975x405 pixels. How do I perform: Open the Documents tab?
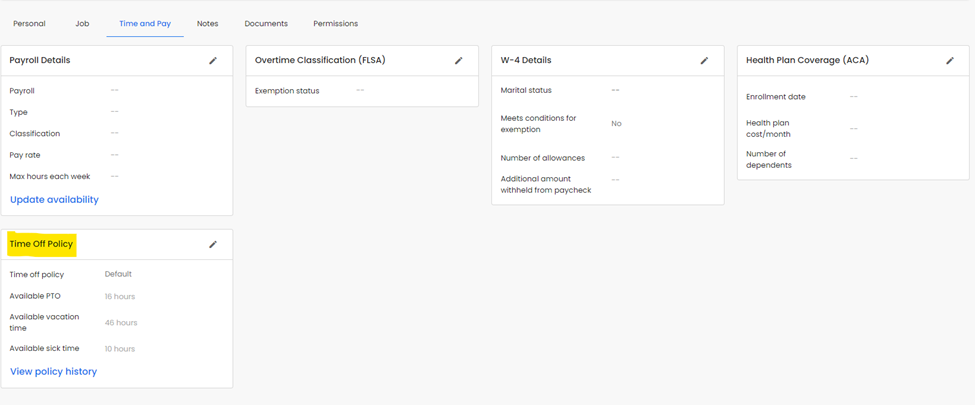[266, 23]
